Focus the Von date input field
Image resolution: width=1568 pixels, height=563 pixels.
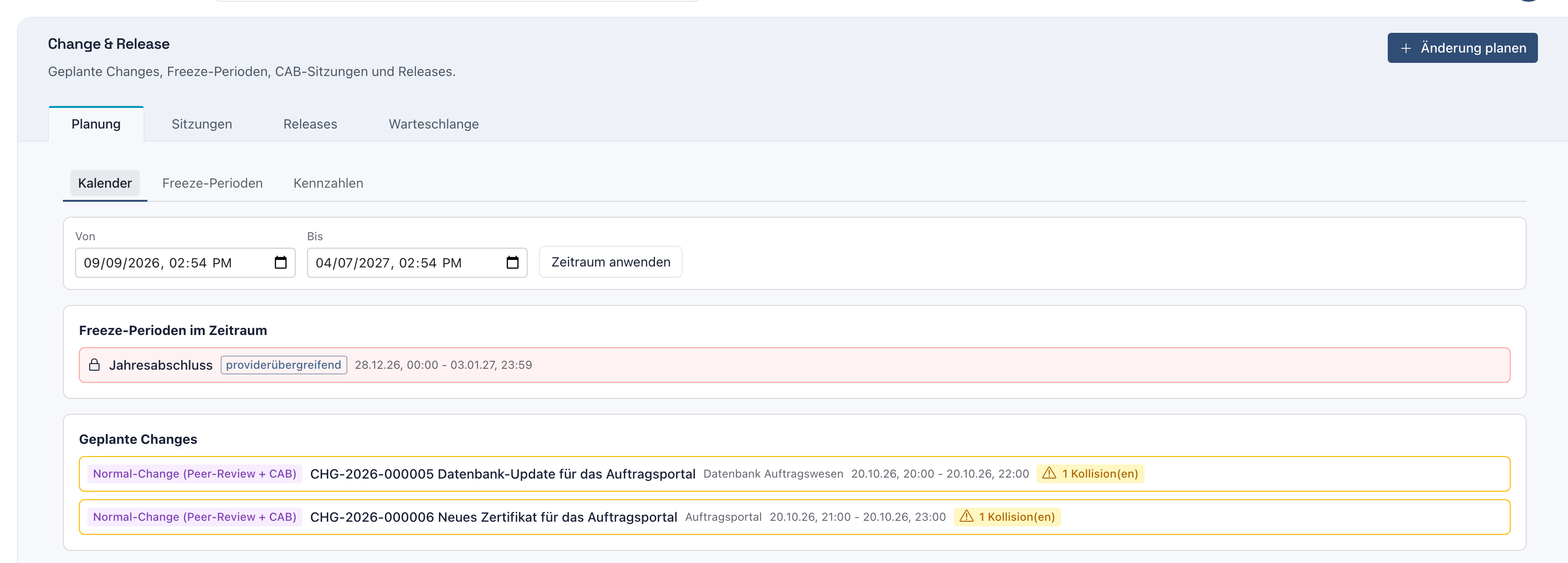[185, 263]
